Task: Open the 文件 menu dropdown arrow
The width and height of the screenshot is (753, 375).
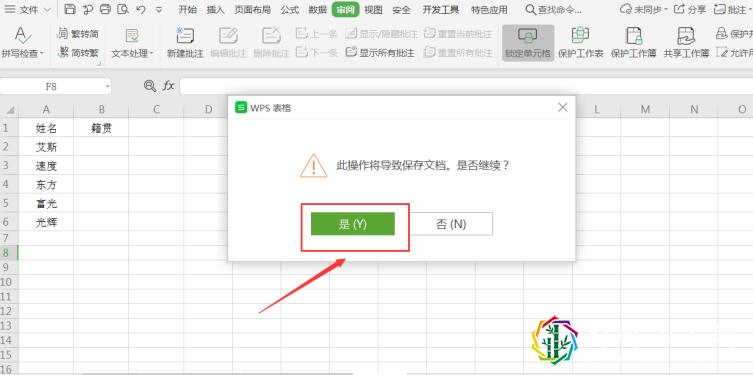Action: tap(47, 10)
